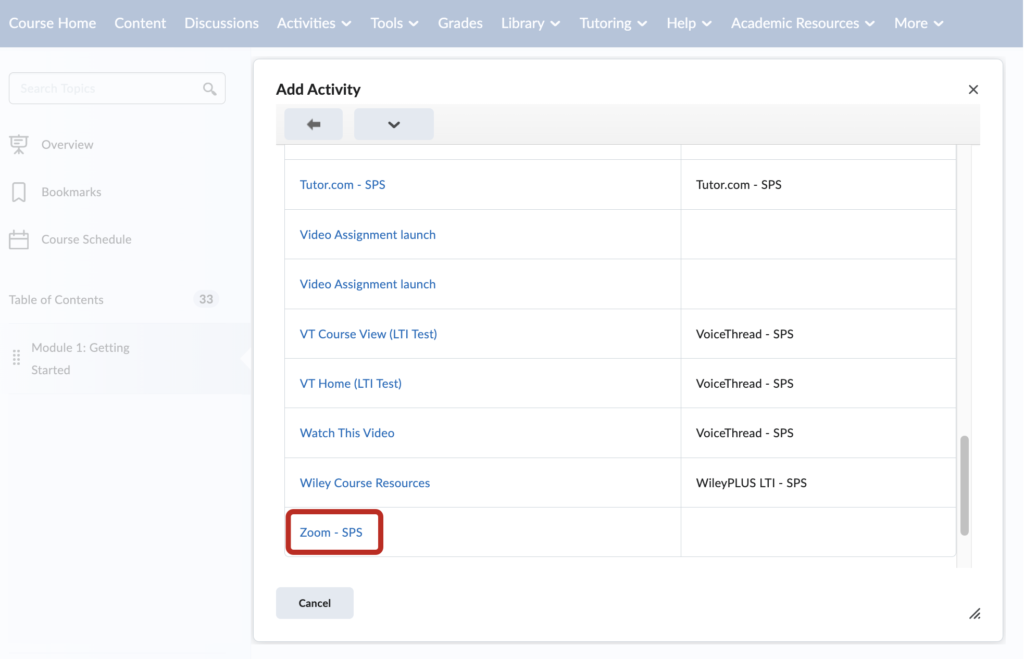Viewport: 1024px width, 659px height.
Task: Click the Bookmarks ribbon icon
Action: (x=20, y=191)
